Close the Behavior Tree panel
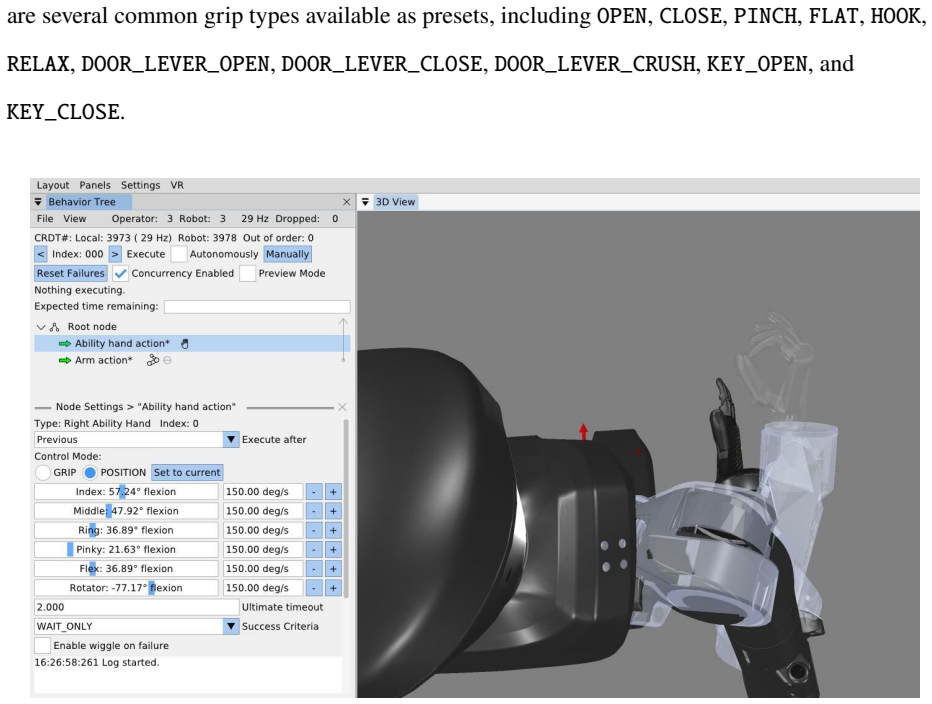This screenshot has height=704, width=932. coord(347,202)
